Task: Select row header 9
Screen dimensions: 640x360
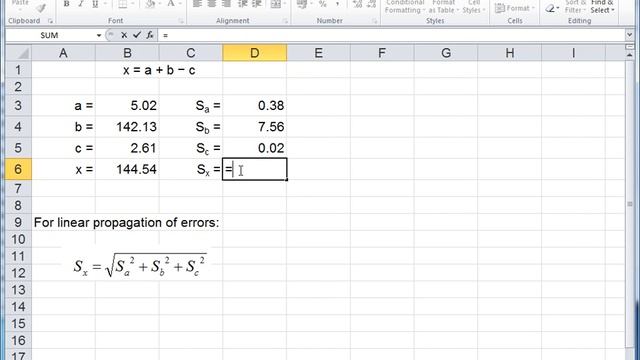Action: point(18,222)
